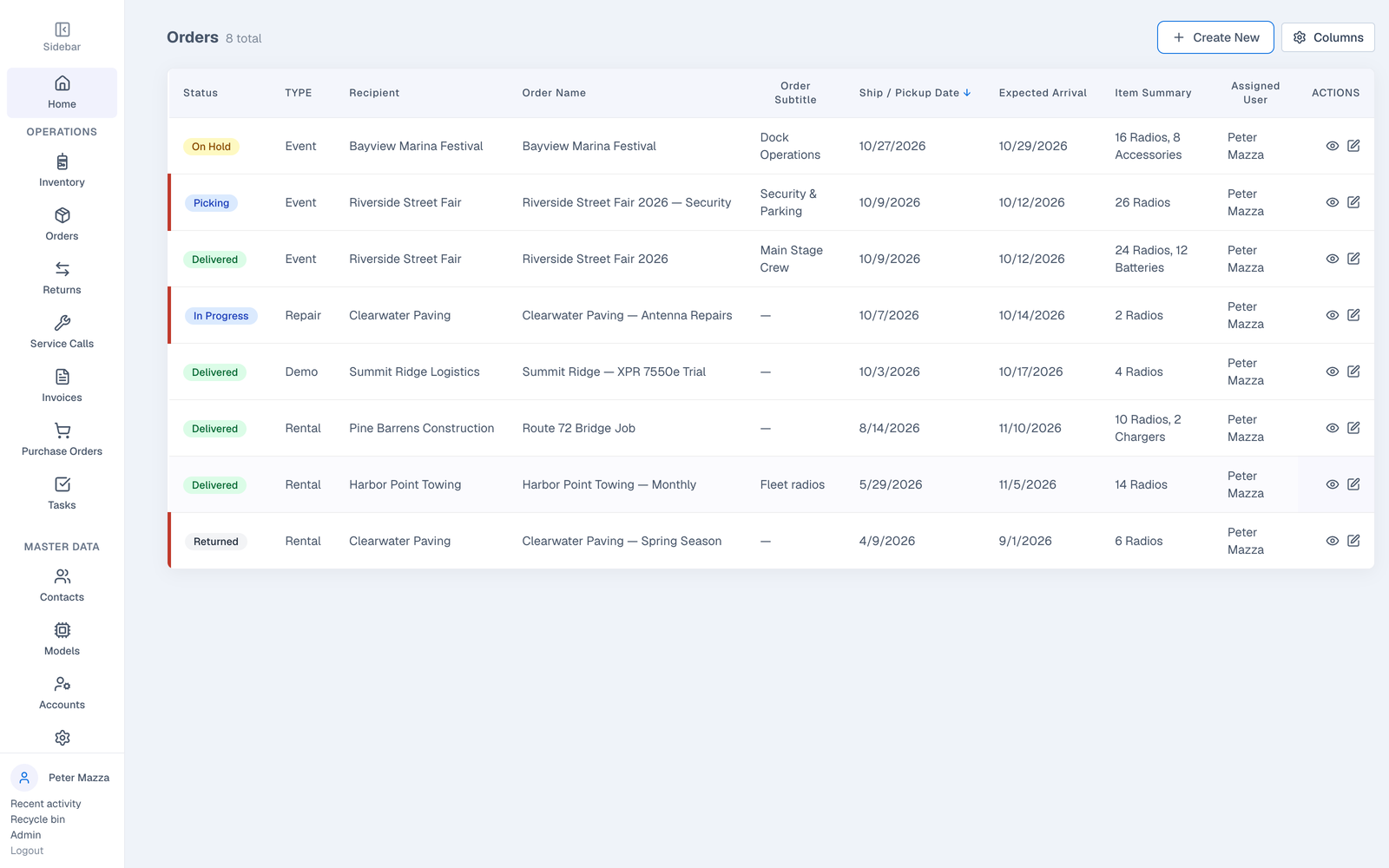Viewport: 1389px width, 868px height.
Task: Sort by Recipient column header
Action: click(x=374, y=93)
